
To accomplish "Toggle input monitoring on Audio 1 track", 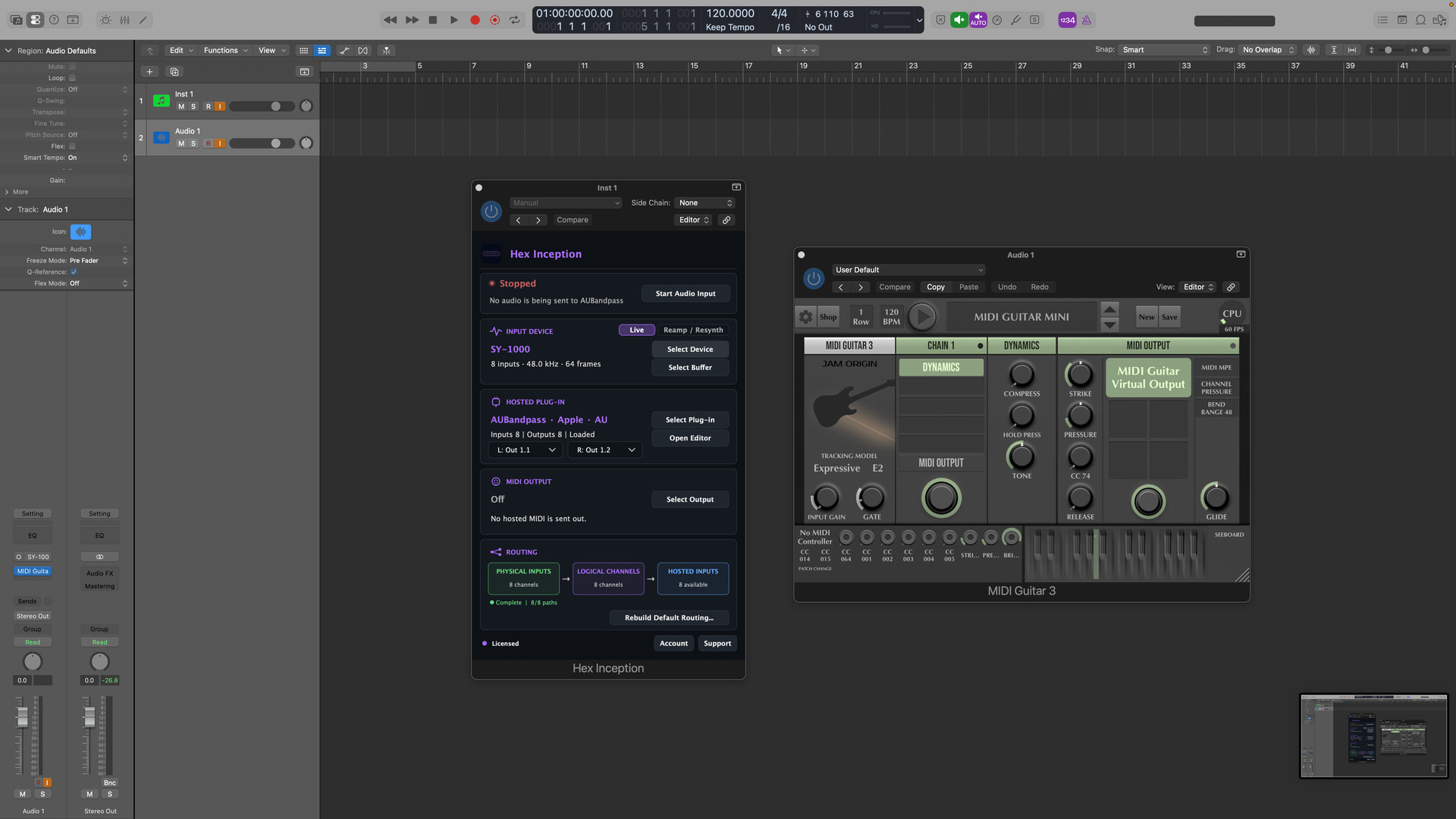I will [221, 143].
